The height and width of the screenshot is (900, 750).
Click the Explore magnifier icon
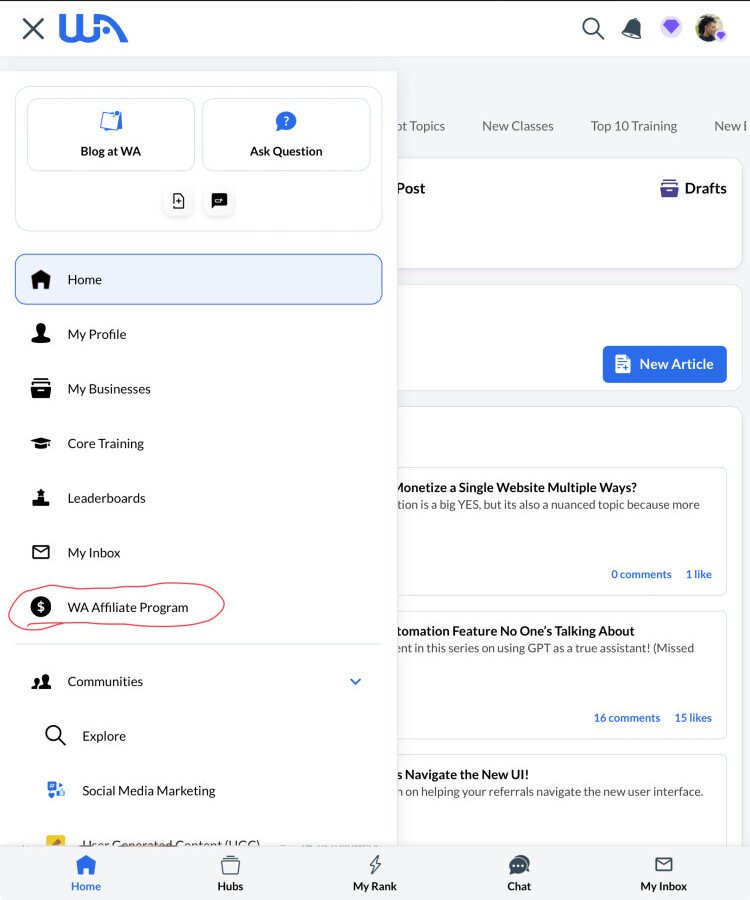(55, 735)
